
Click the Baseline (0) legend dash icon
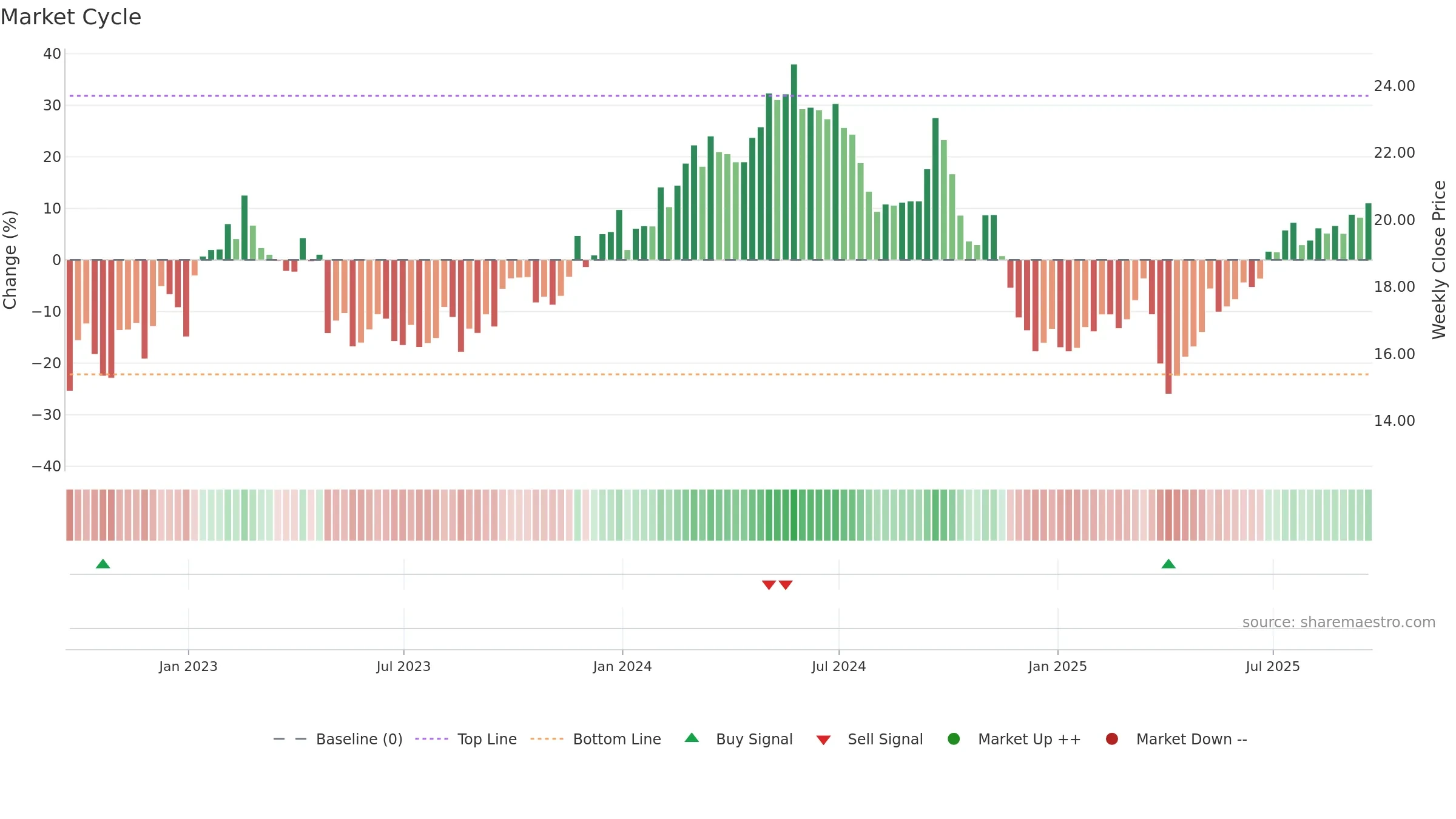pyautogui.click(x=290, y=739)
